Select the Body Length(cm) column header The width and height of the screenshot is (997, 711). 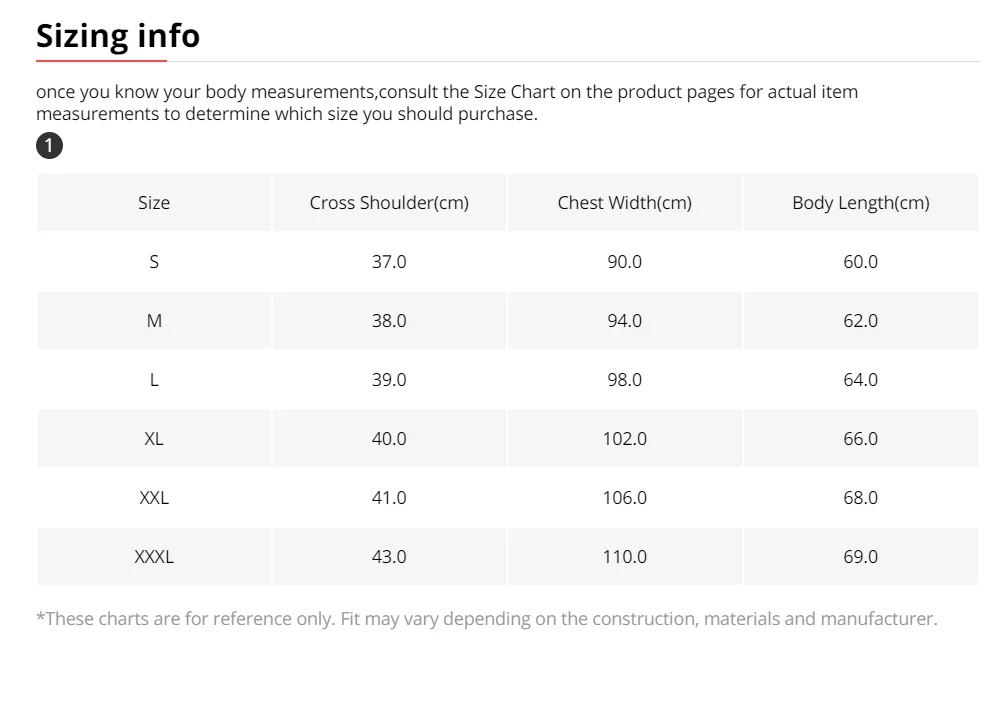860,202
